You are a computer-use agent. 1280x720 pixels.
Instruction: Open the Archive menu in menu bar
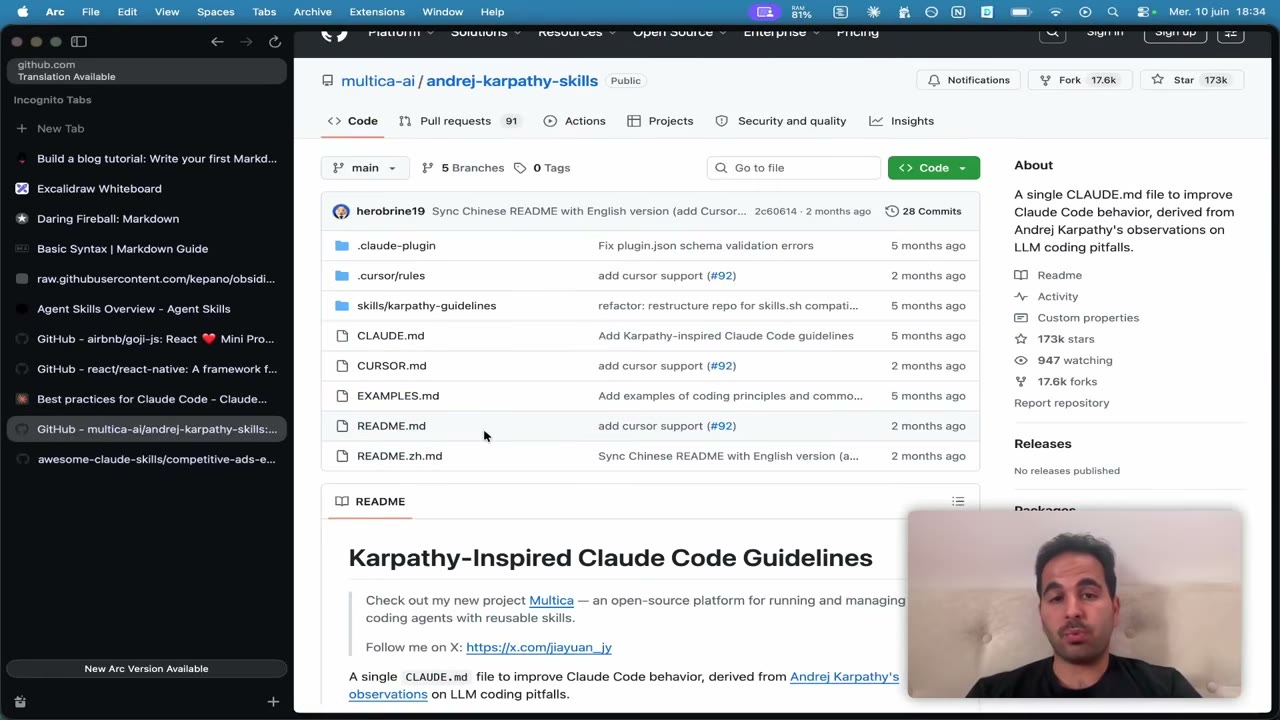coord(312,12)
